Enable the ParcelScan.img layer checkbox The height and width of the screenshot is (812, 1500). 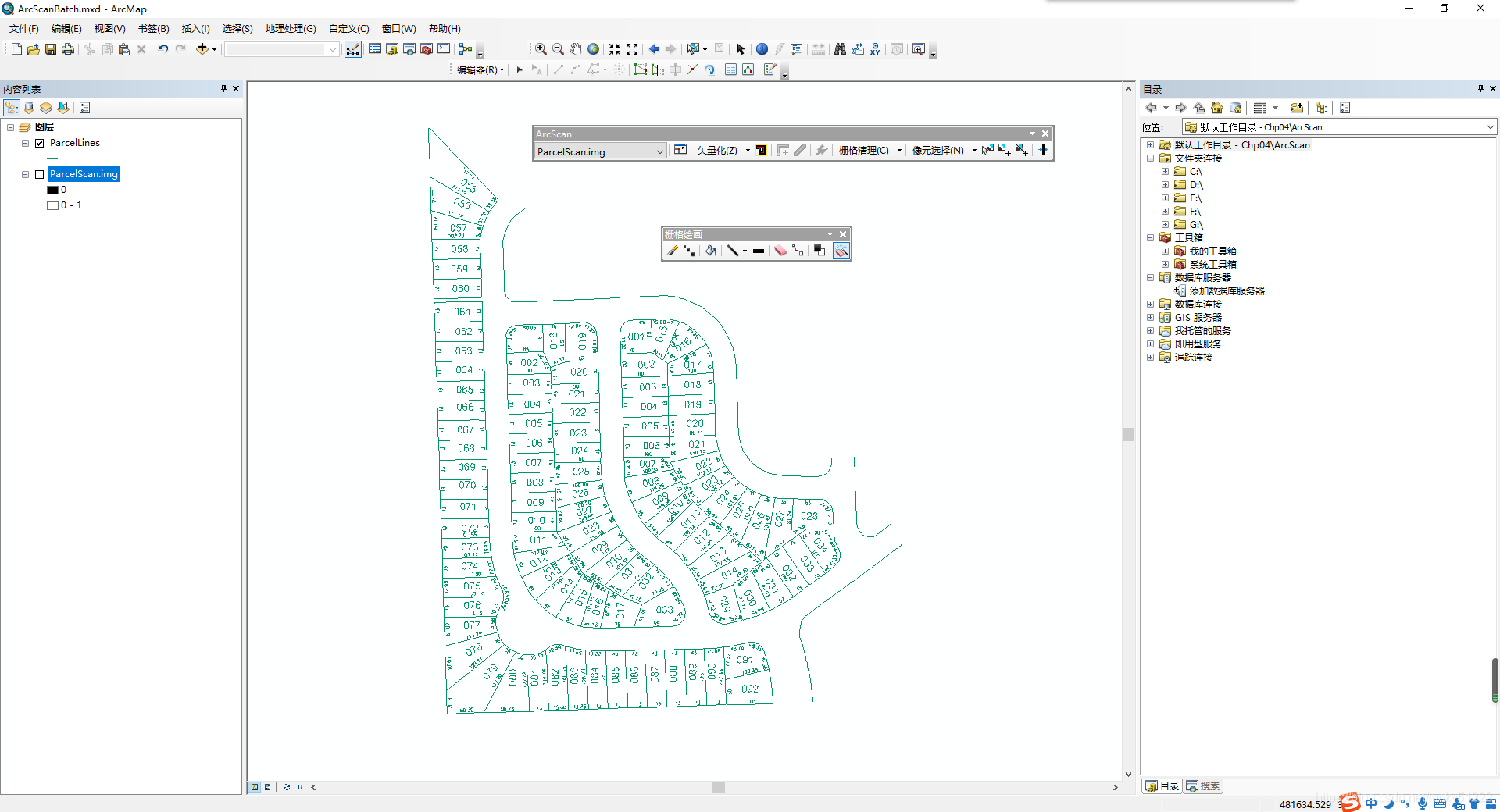point(39,175)
